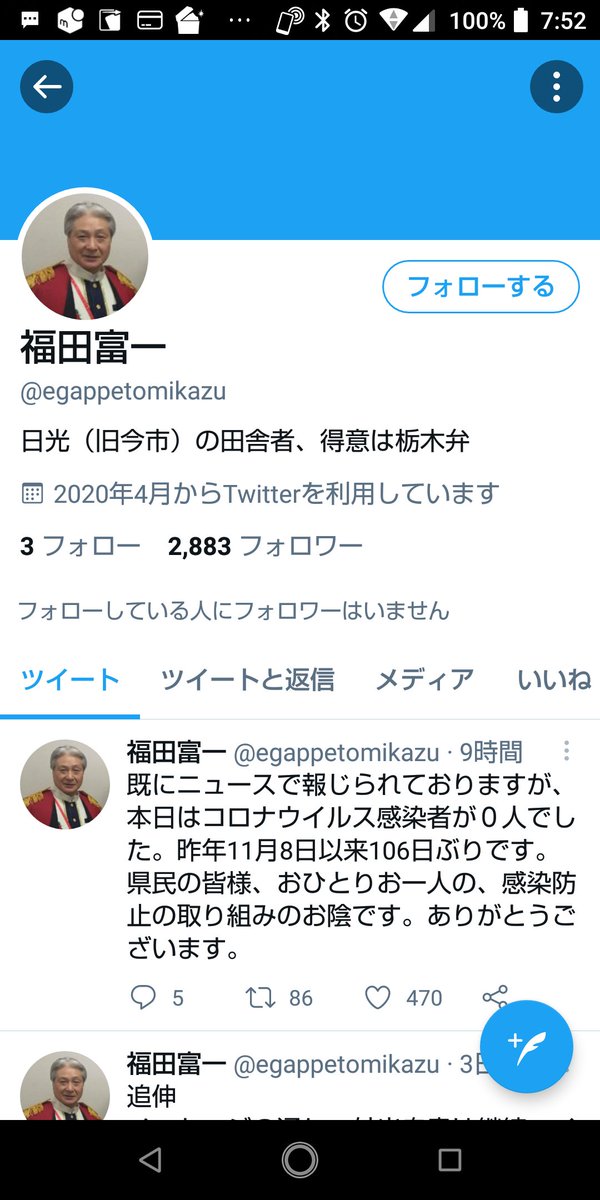This screenshot has height=1200, width=600.
Task: Tap the Android home circle button
Action: pos(300,1160)
